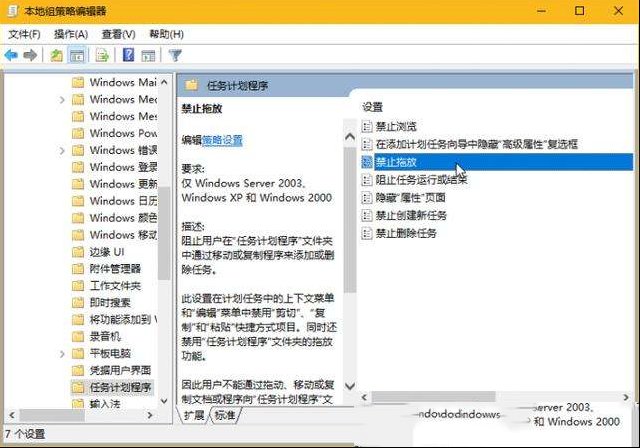The height and width of the screenshot is (448, 640).
Task: Click the folder icon next to 附件管理器
Action: point(78,269)
